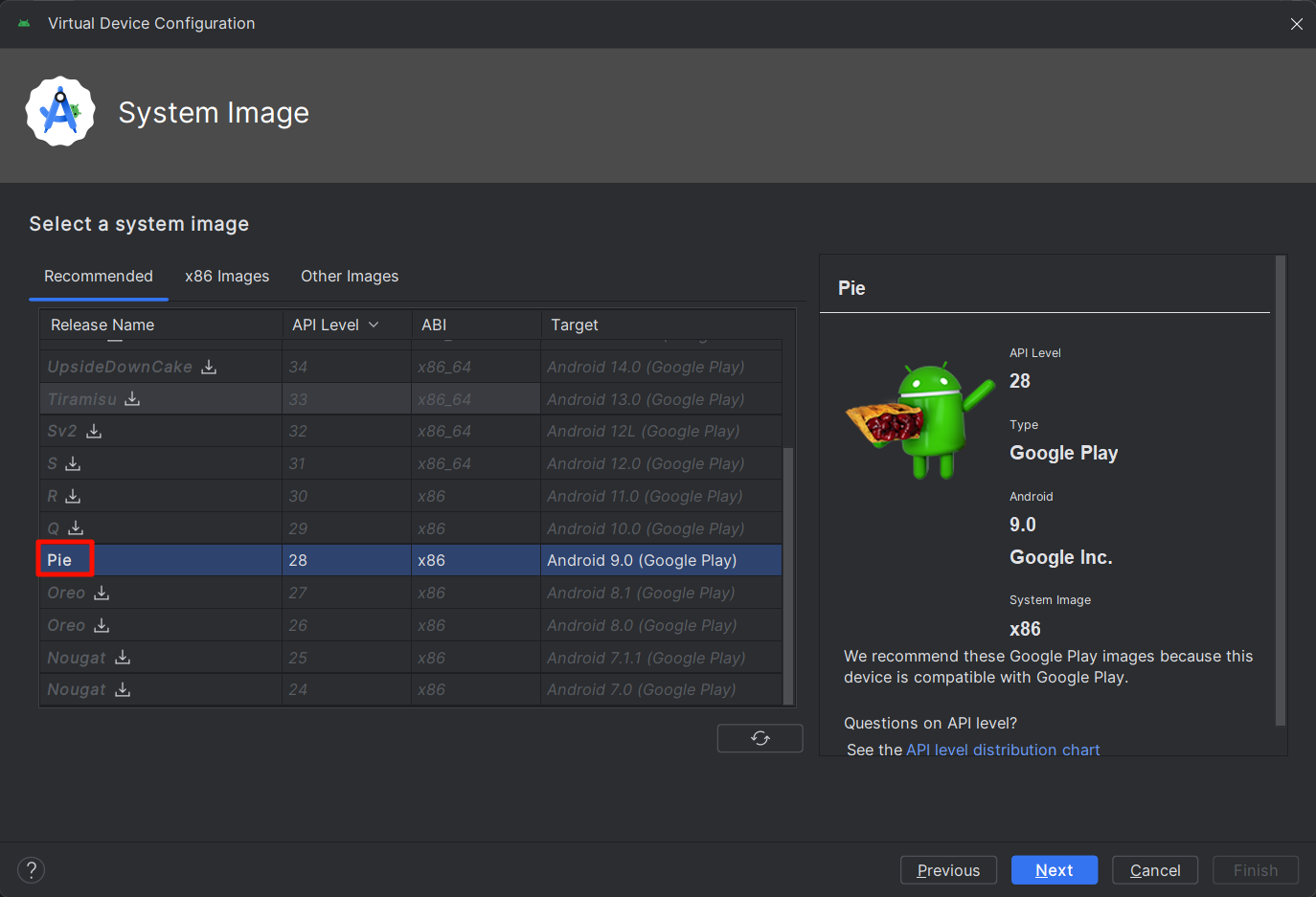Download the Nougat API 24 image
Screen dimensions: 1316x897
click(x=123, y=689)
